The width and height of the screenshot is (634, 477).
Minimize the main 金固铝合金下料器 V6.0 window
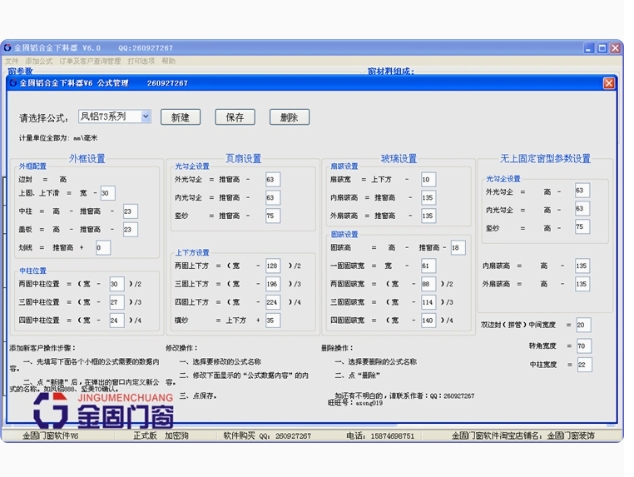pos(589,48)
